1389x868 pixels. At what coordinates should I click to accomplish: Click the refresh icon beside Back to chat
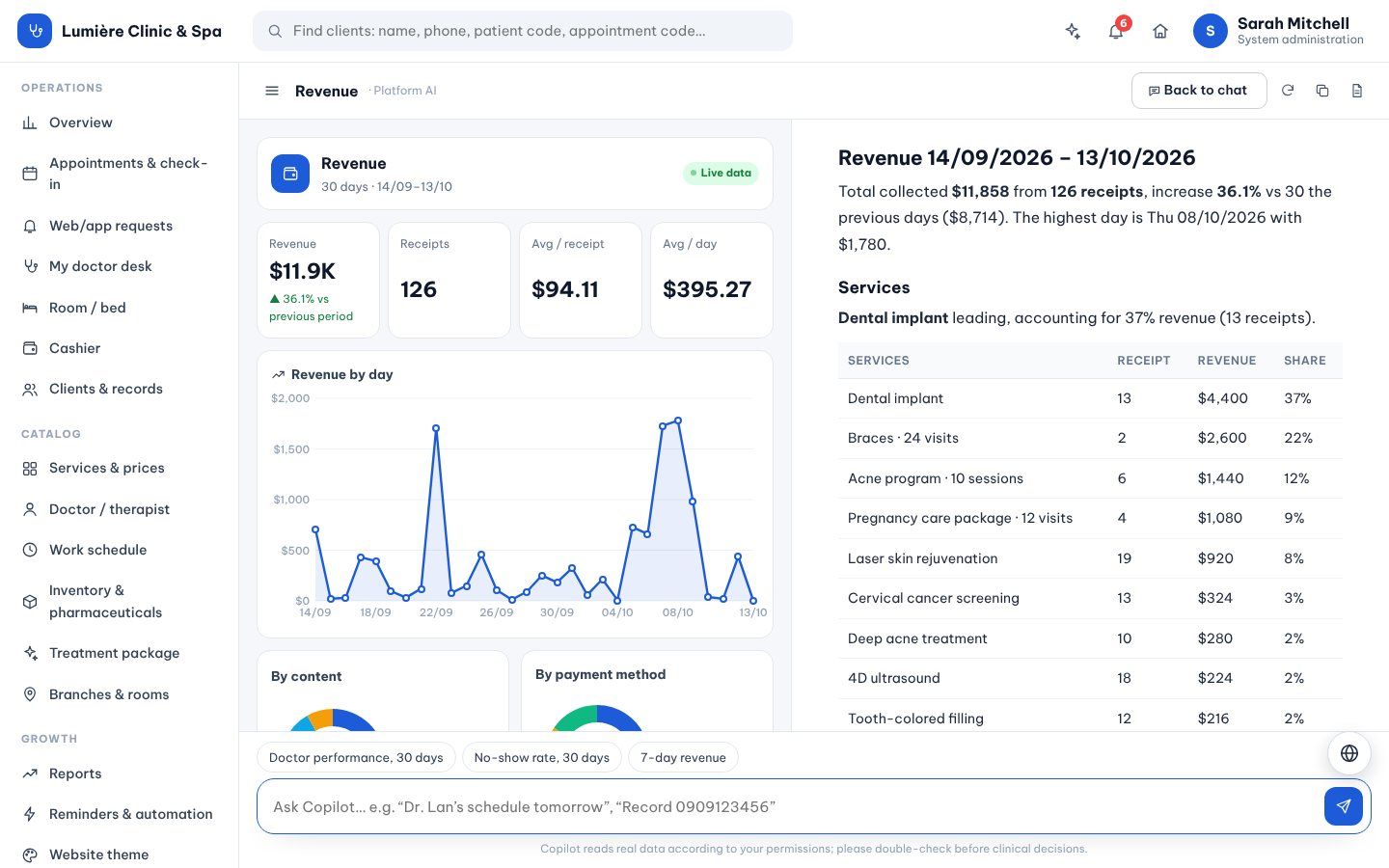(x=1288, y=91)
